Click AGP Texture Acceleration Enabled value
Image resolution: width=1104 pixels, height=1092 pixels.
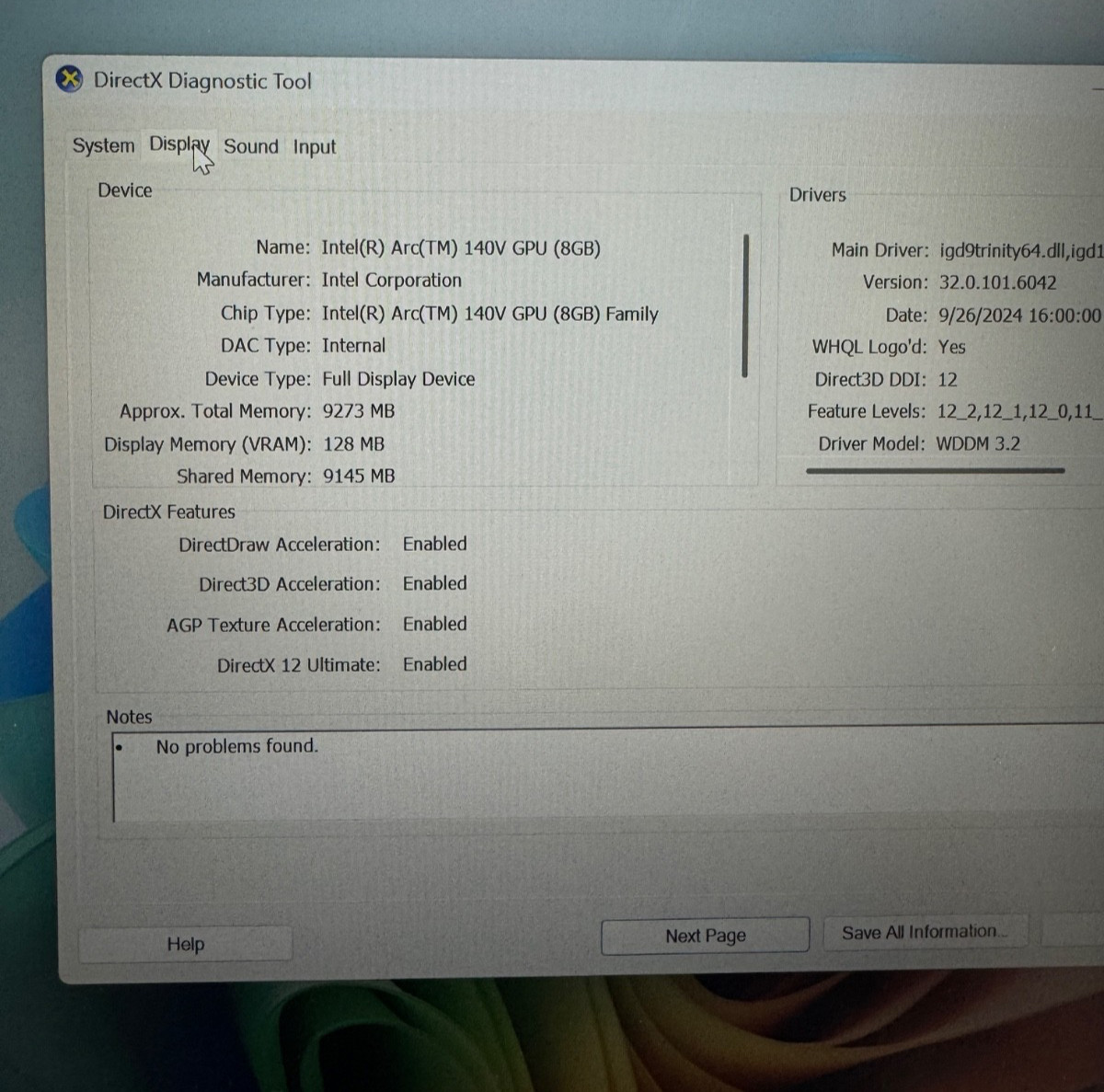pos(435,624)
